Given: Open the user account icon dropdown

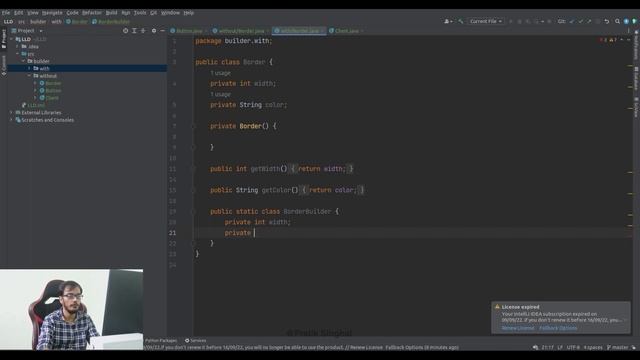Looking at the screenshot, I should 448,21.
